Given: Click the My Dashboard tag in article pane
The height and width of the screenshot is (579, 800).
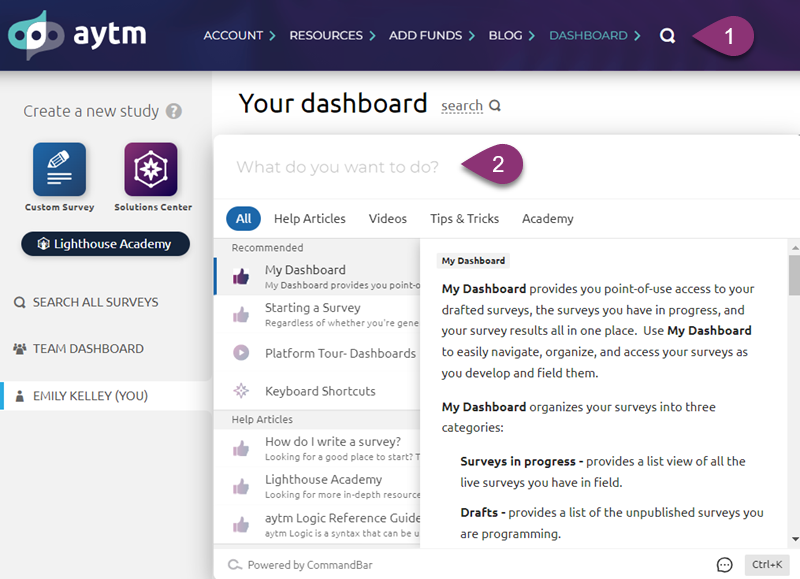Looking at the screenshot, I should pyautogui.click(x=473, y=261).
